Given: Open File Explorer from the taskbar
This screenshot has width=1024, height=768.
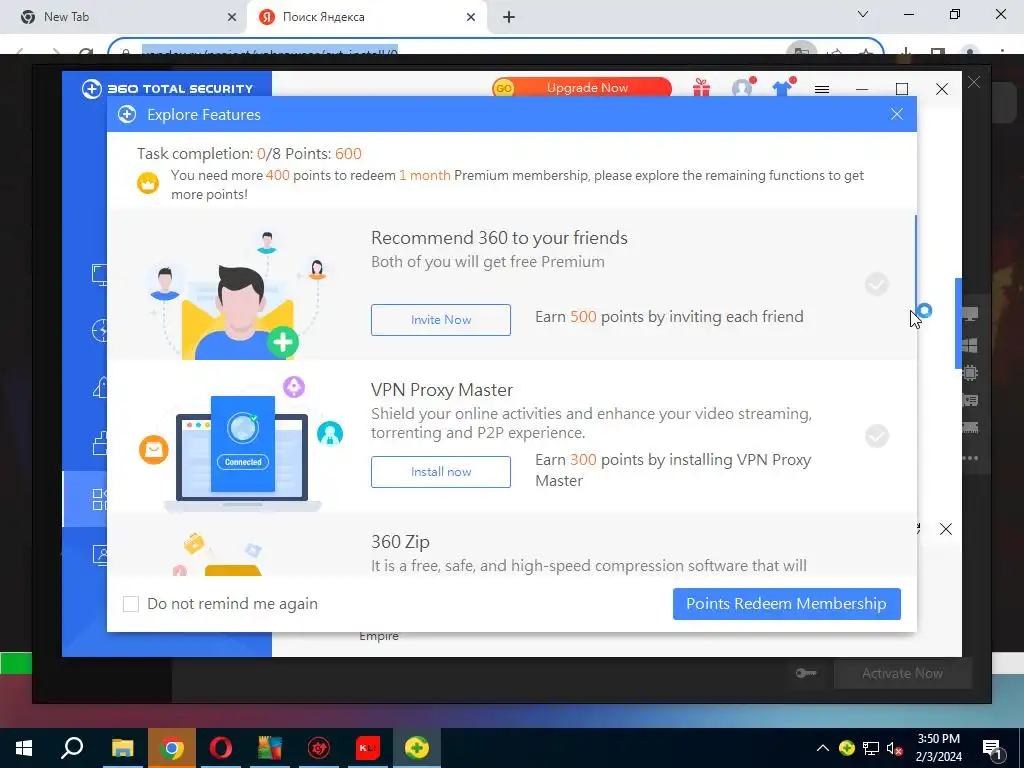Looking at the screenshot, I should point(122,748).
